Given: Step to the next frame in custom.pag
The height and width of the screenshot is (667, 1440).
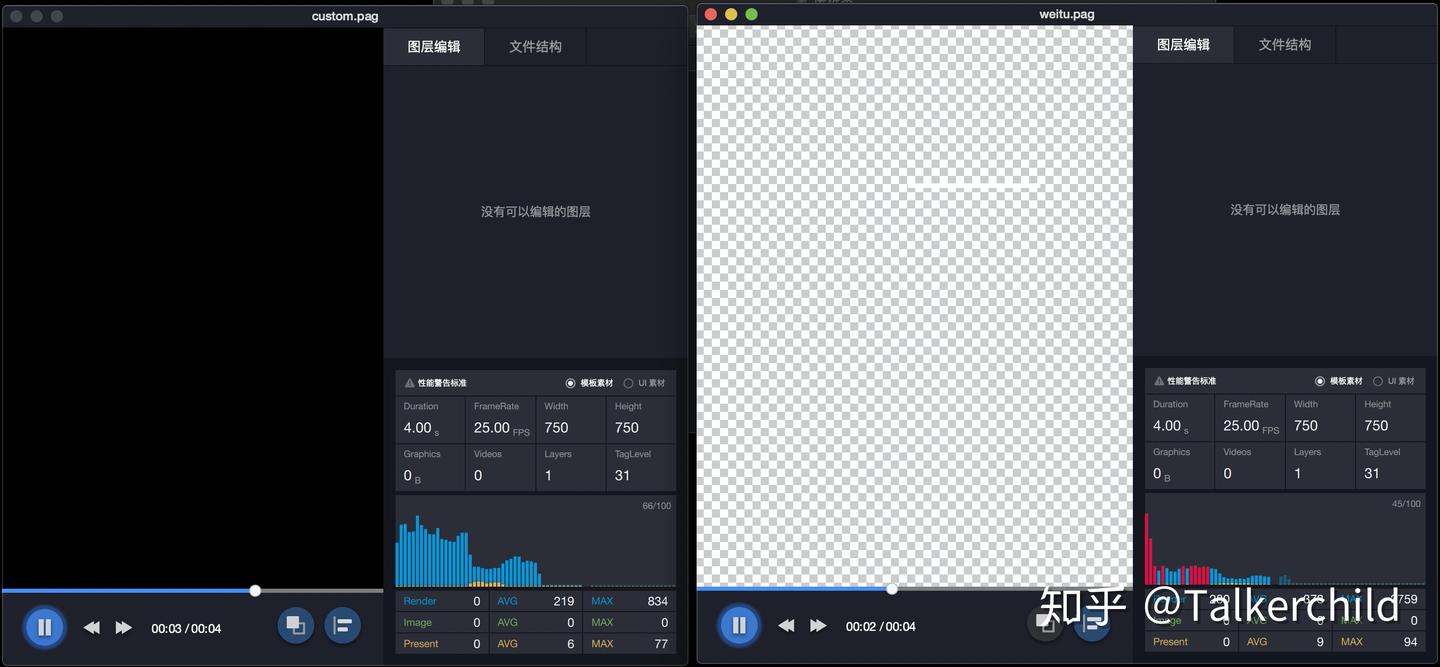Looking at the screenshot, I should point(124,627).
